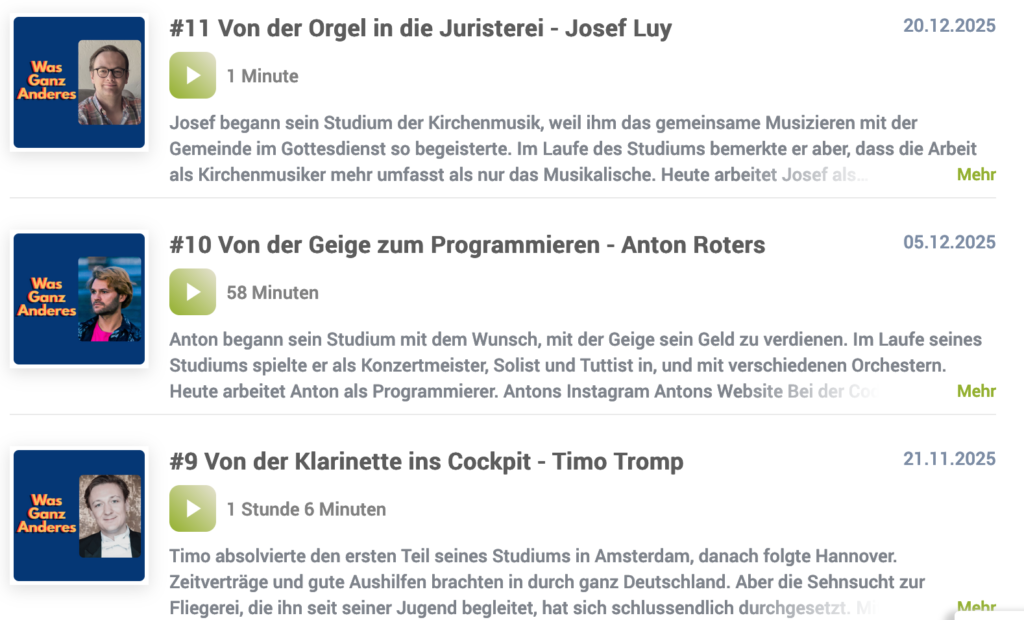This screenshot has height=620, width=1024.
Task: Open title "#9 Von der Klarinette ins Cockpit"
Action: coord(426,461)
